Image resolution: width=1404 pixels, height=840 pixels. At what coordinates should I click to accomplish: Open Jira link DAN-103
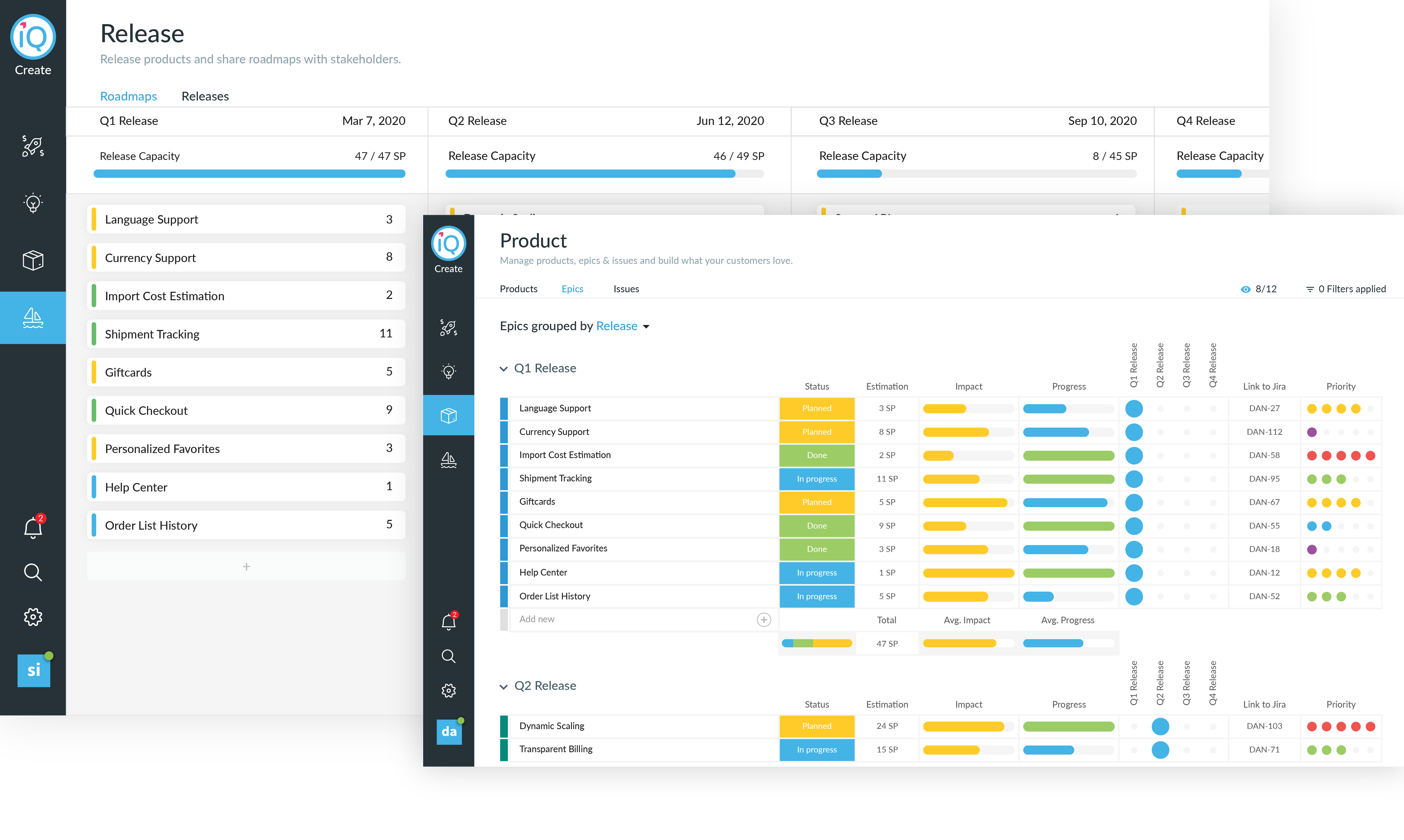coord(1264,726)
